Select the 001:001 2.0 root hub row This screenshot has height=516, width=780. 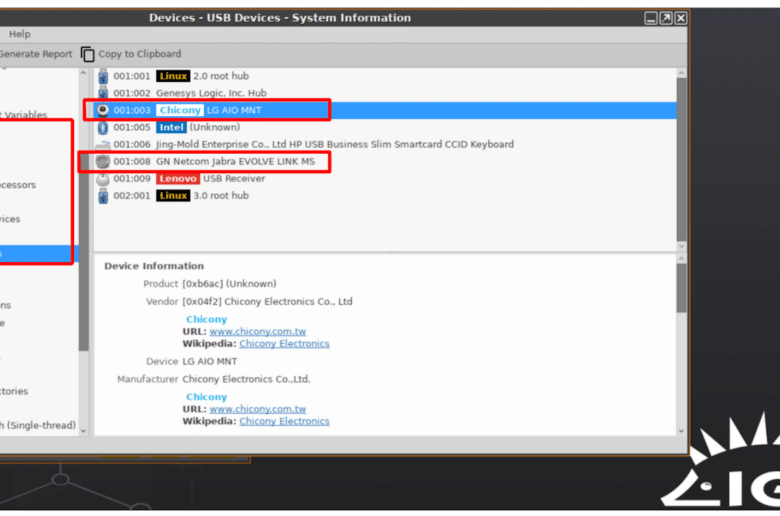(385, 76)
